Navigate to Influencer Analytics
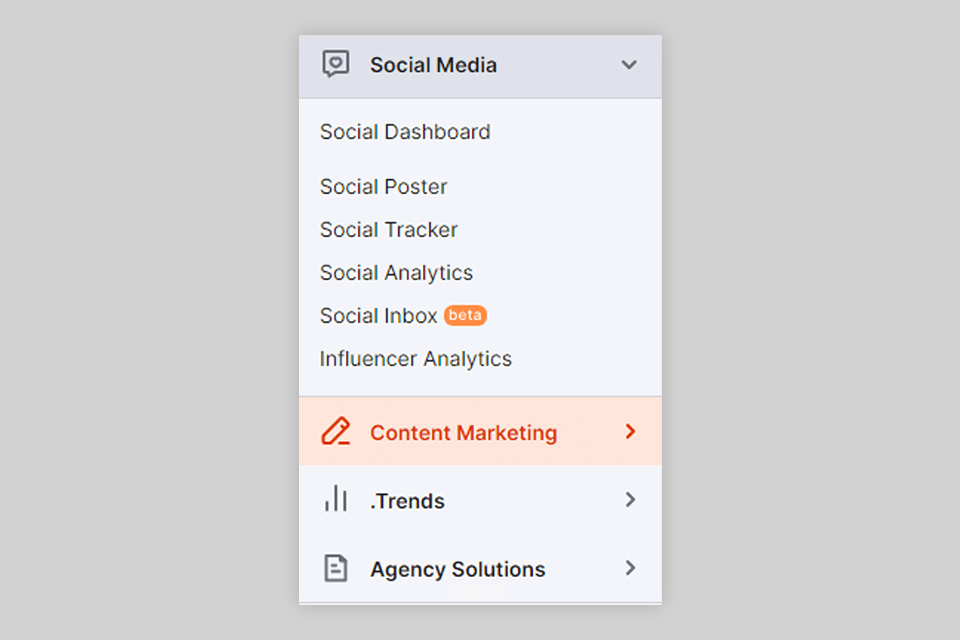 415,359
